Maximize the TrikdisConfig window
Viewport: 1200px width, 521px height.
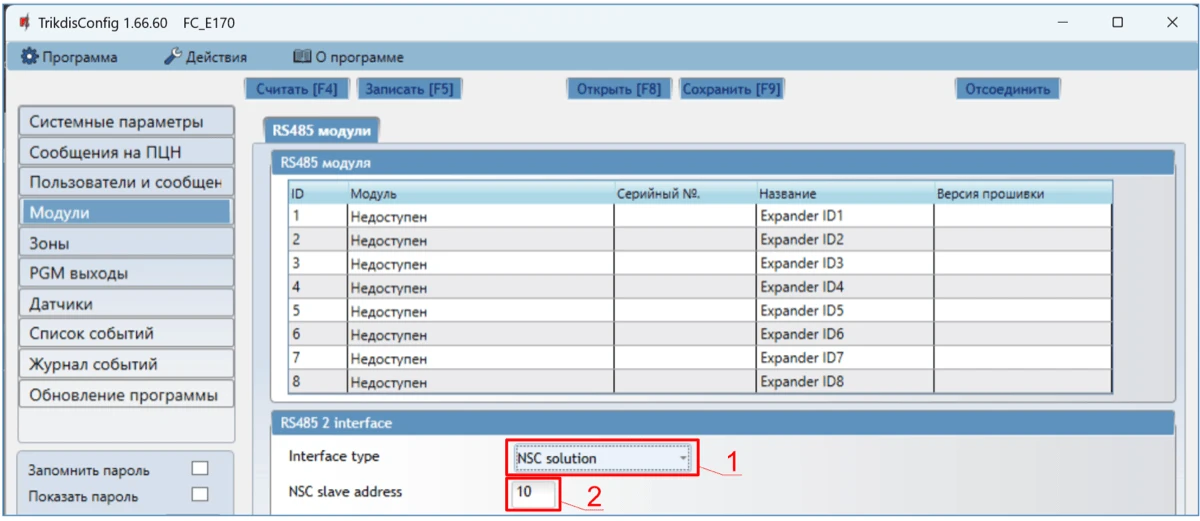point(1117,22)
